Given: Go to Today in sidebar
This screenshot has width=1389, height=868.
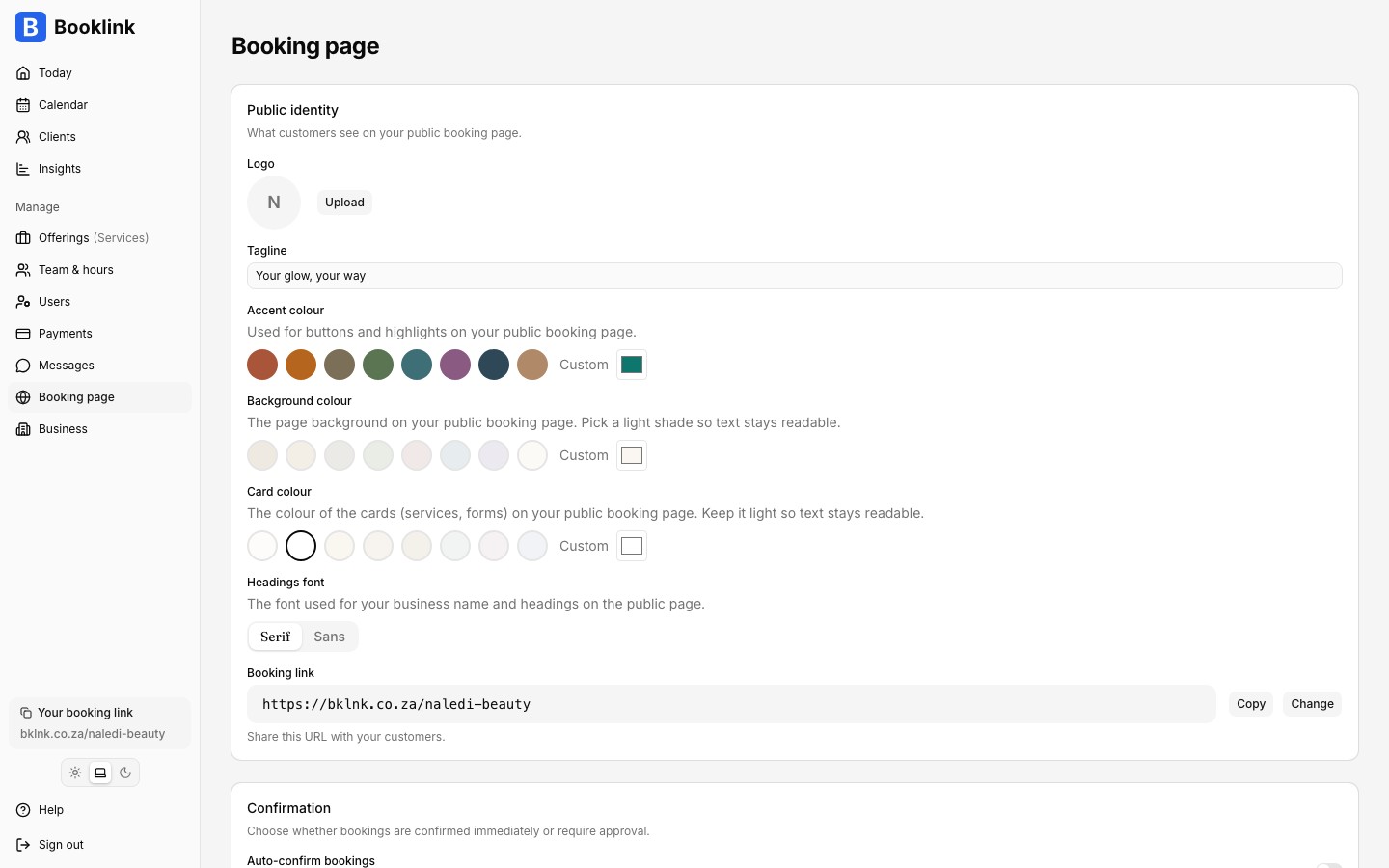Looking at the screenshot, I should click(x=100, y=73).
